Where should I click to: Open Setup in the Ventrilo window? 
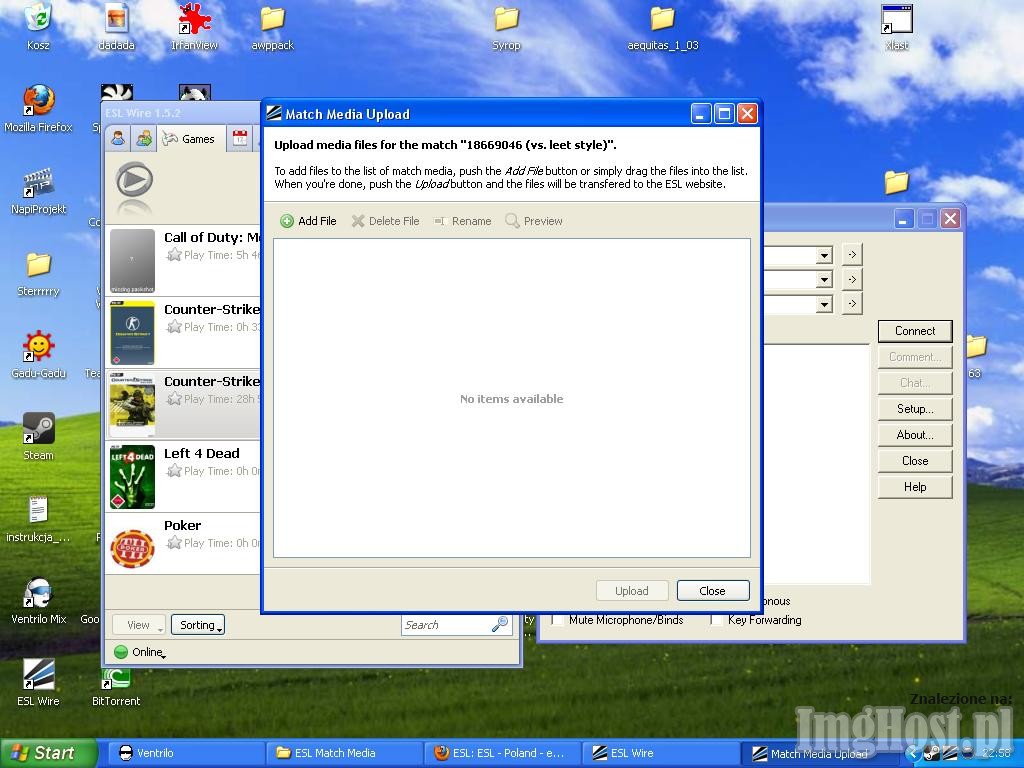point(915,409)
